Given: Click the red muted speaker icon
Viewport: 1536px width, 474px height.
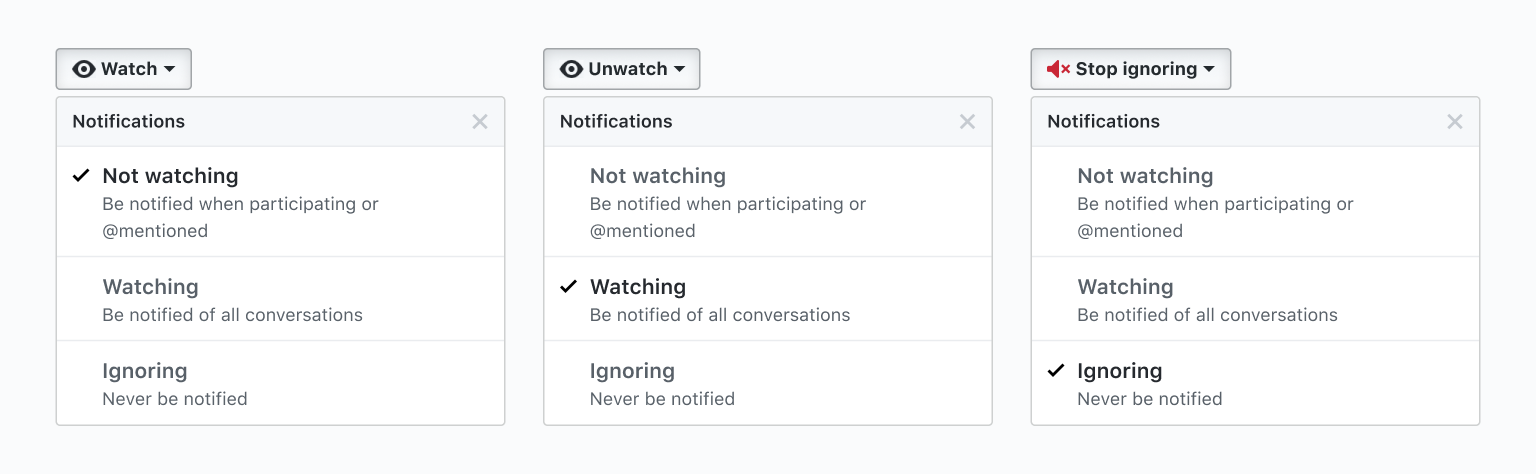Looking at the screenshot, I should [1058, 69].
